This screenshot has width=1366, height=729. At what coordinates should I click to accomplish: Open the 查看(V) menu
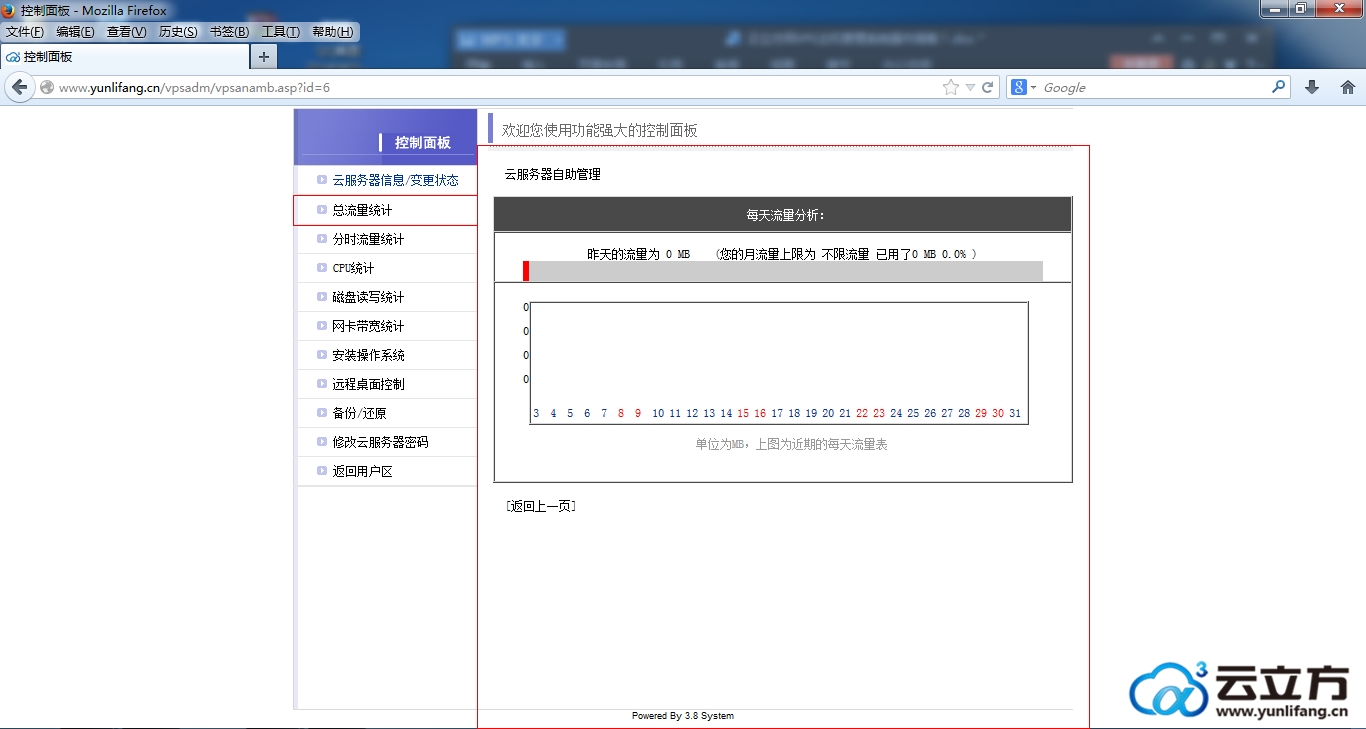click(127, 32)
